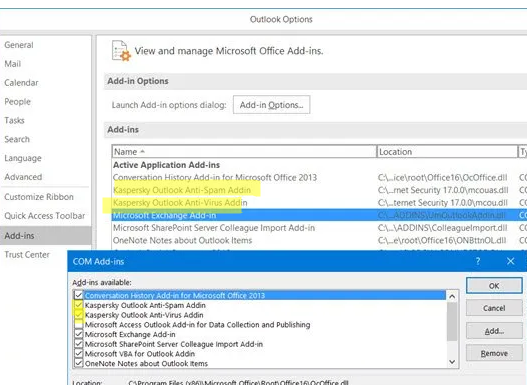Uncheck Conversation History Add-in checkbox
This screenshot has width=527, height=385.
tap(78, 295)
